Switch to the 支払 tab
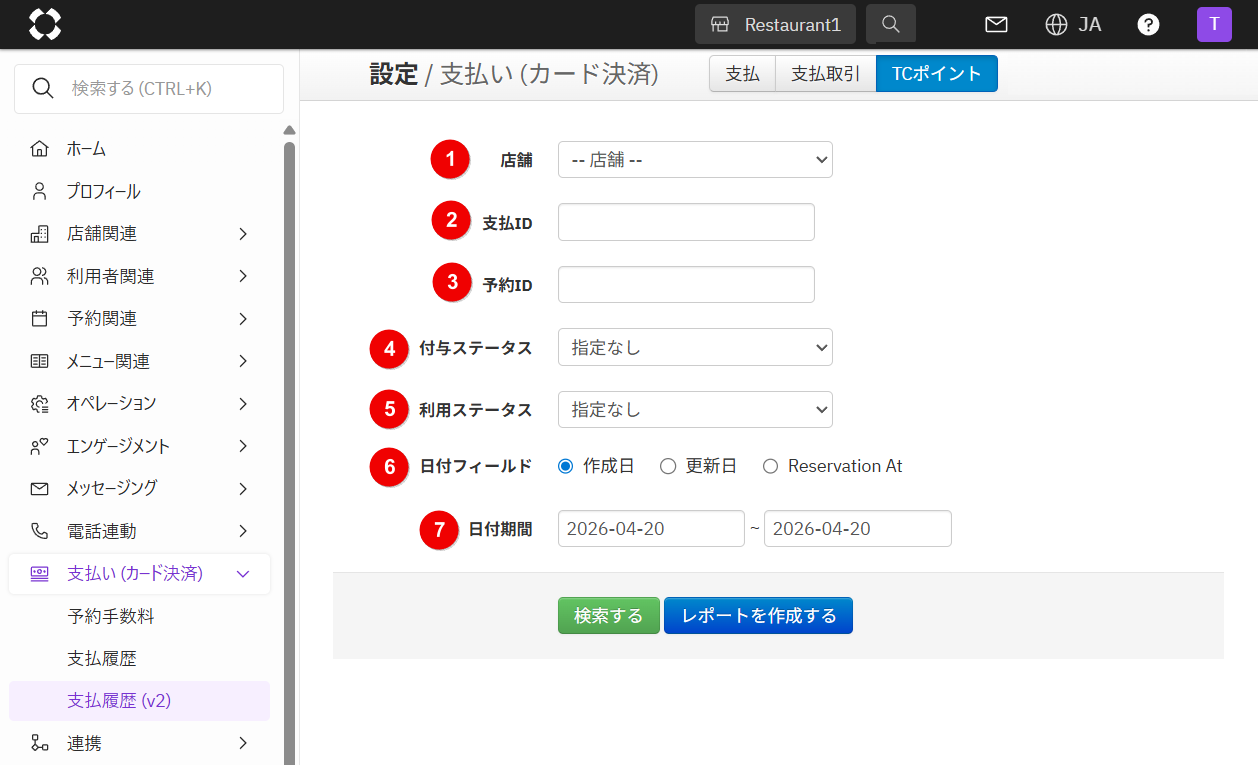The width and height of the screenshot is (1258, 765). tap(742, 74)
